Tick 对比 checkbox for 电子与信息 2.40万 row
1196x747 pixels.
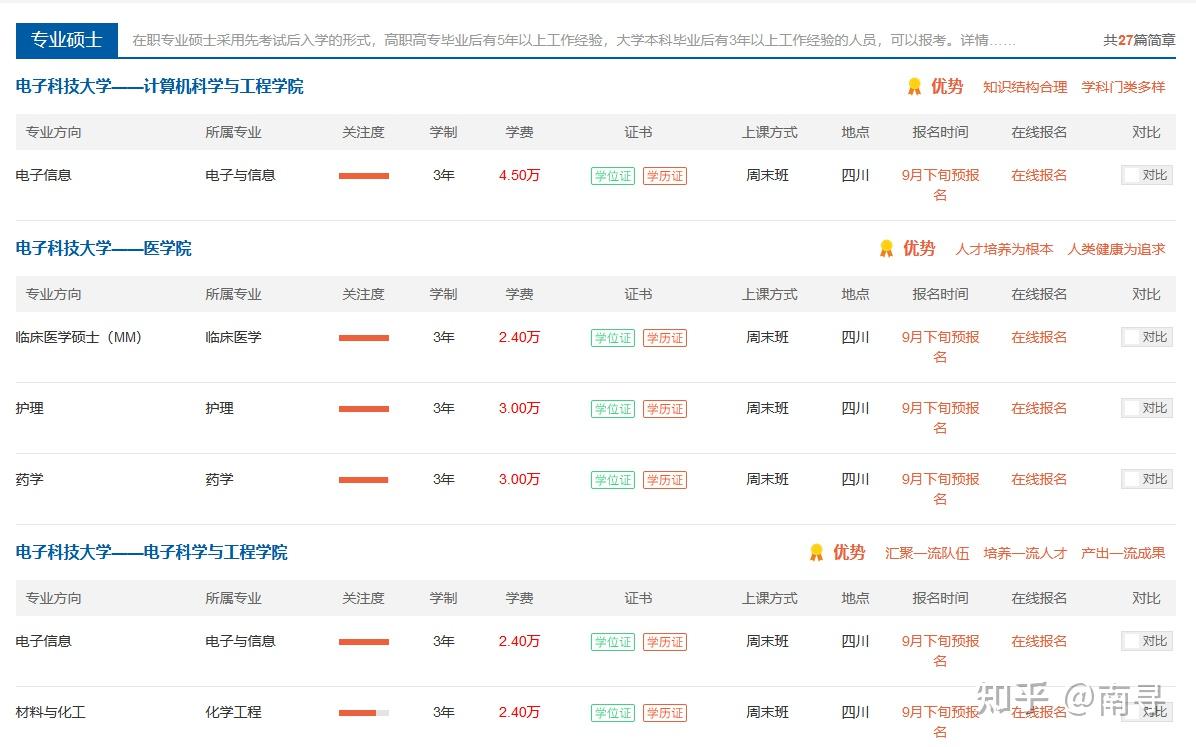[x=1130, y=640]
